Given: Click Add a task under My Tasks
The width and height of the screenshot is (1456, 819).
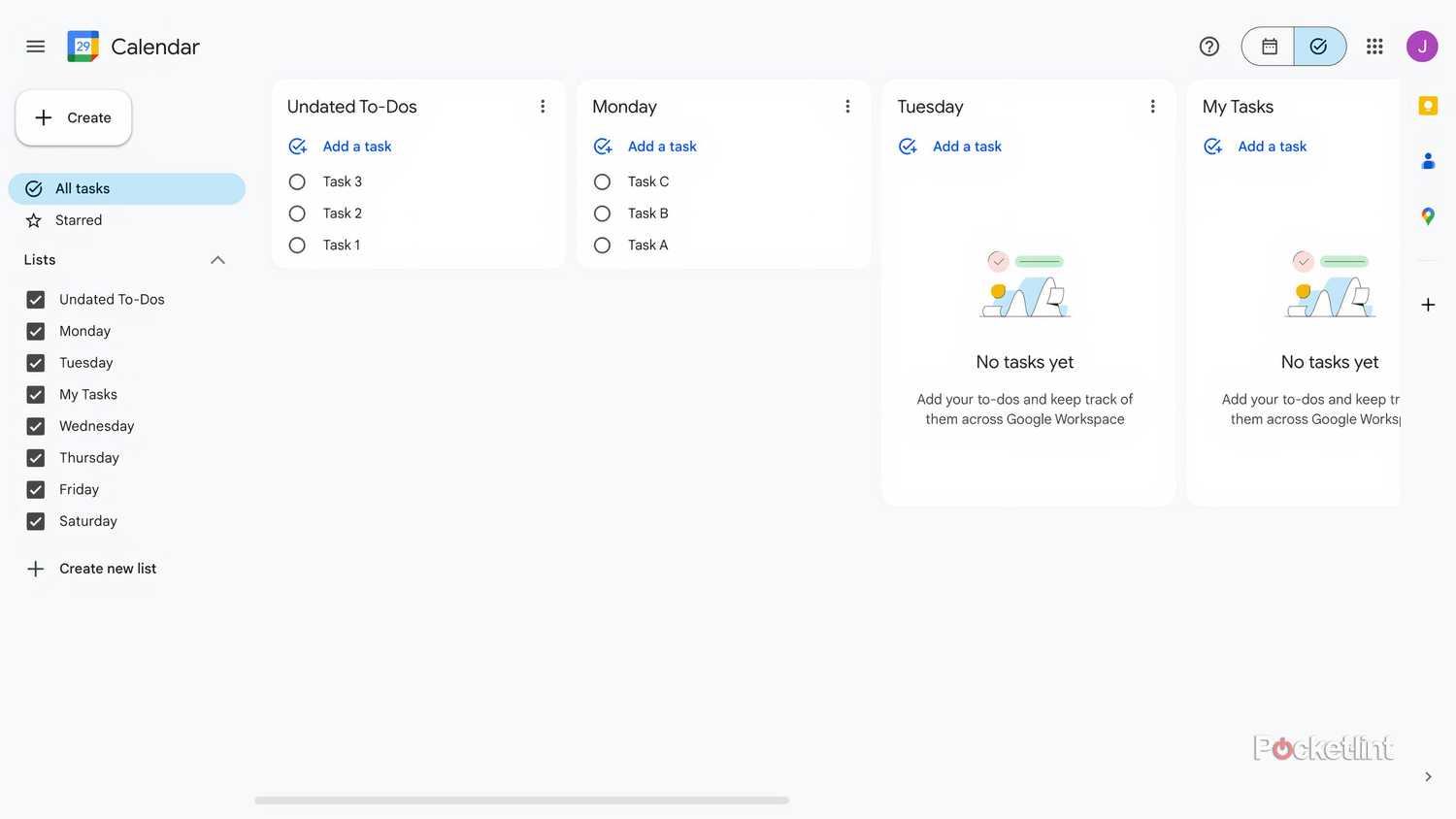Looking at the screenshot, I should [1272, 147].
